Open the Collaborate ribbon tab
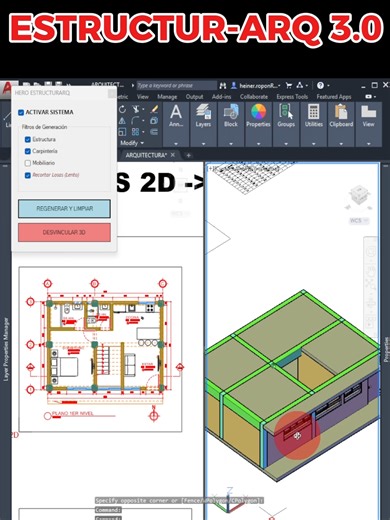This screenshot has width=390, height=520. coord(254,97)
